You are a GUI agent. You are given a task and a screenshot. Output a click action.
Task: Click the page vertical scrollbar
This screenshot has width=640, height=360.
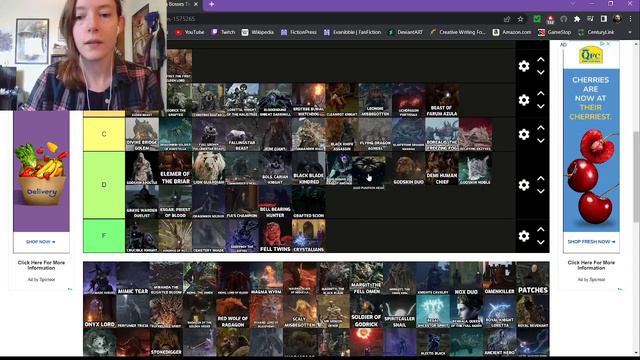click(x=636, y=178)
